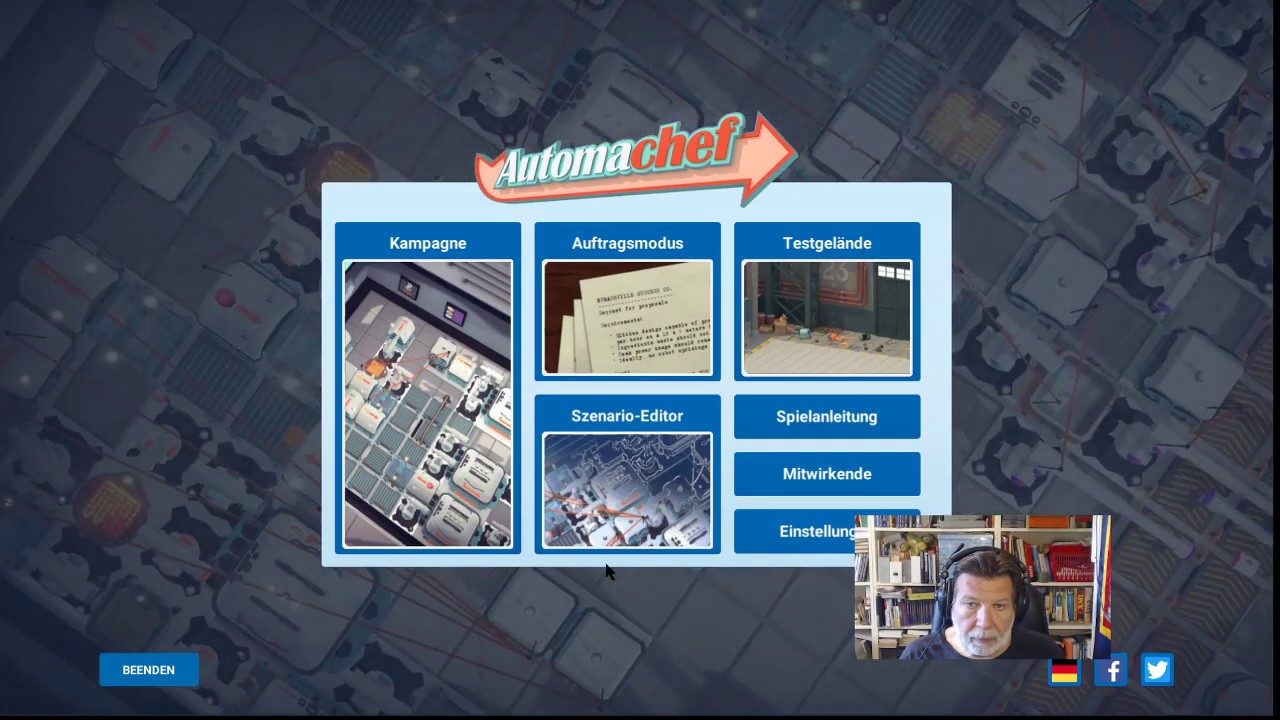Click the Testgelände warehouse thumbnail
This screenshot has width=1280, height=720.
[x=827, y=318]
